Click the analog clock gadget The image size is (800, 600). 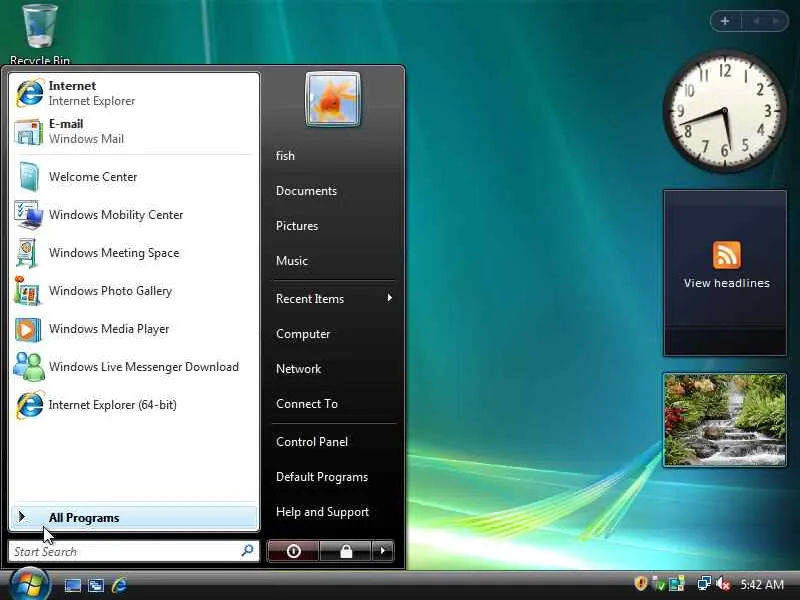pyautogui.click(x=724, y=111)
